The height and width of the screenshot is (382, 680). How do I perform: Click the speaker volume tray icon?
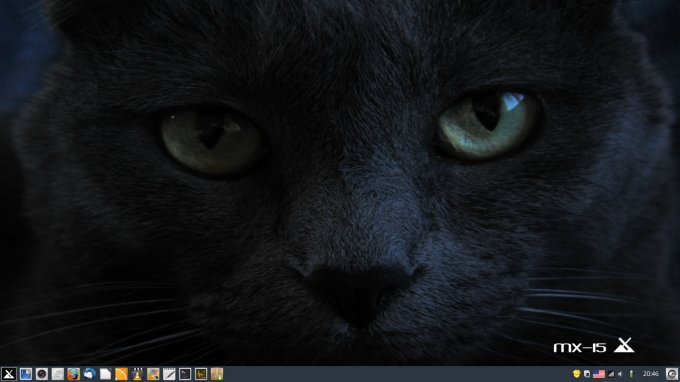[x=620, y=374]
